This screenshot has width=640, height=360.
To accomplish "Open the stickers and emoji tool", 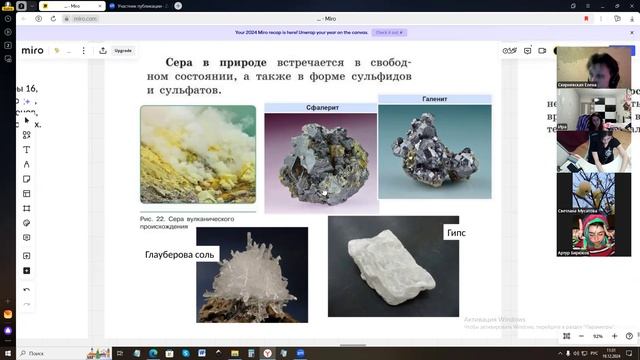I will 27,223.
